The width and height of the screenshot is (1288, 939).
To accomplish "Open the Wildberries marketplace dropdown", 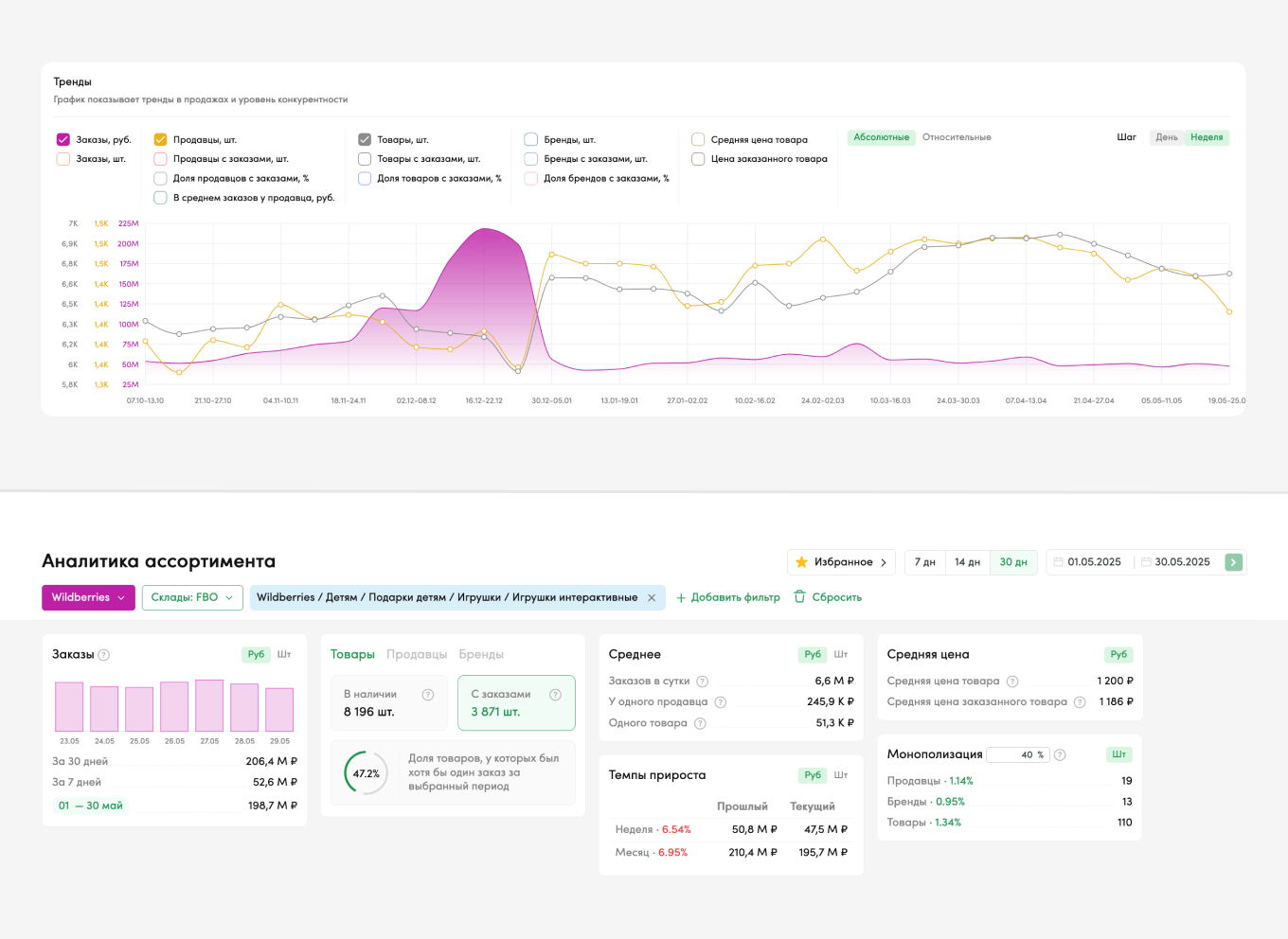I will pyautogui.click(x=88, y=598).
